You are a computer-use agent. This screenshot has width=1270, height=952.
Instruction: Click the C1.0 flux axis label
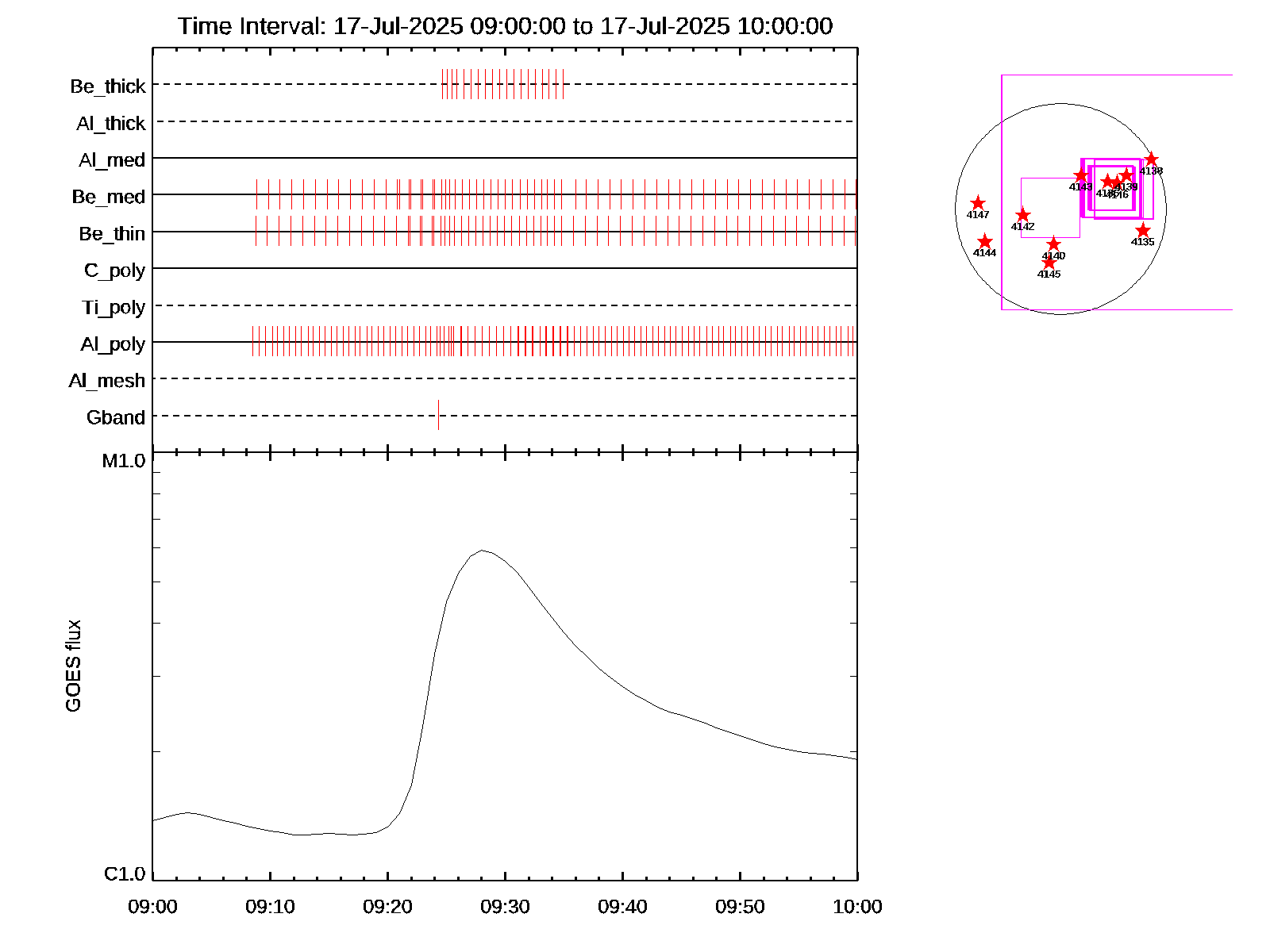coord(125,874)
